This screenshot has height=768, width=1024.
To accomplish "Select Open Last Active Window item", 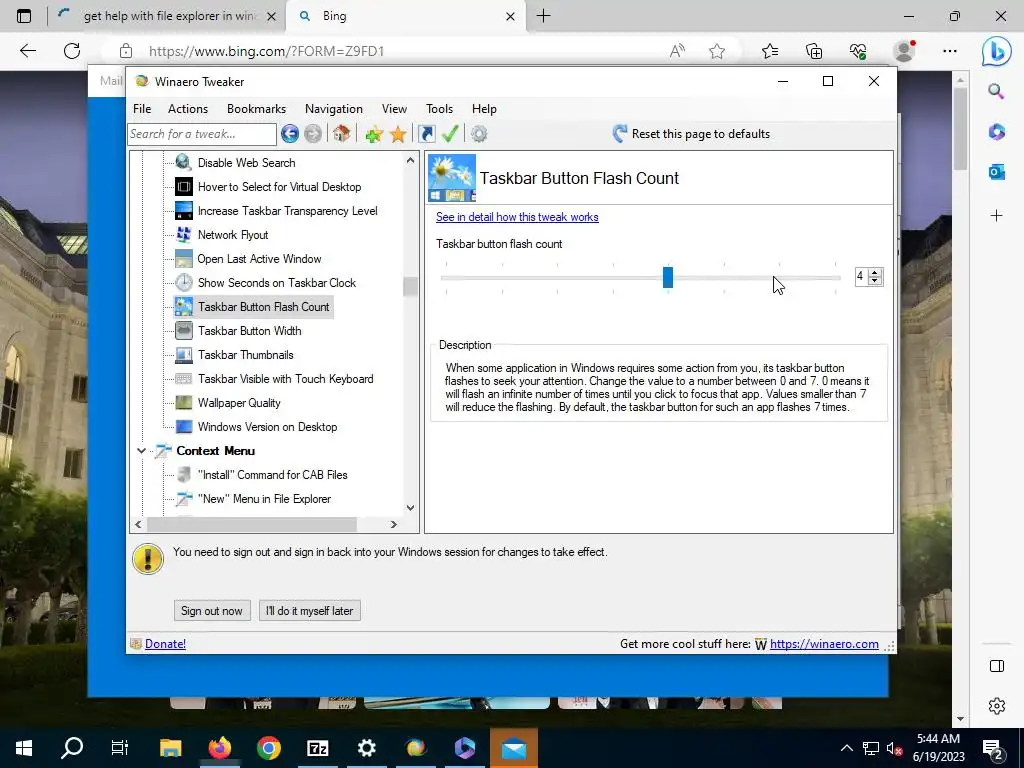I will tap(259, 259).
